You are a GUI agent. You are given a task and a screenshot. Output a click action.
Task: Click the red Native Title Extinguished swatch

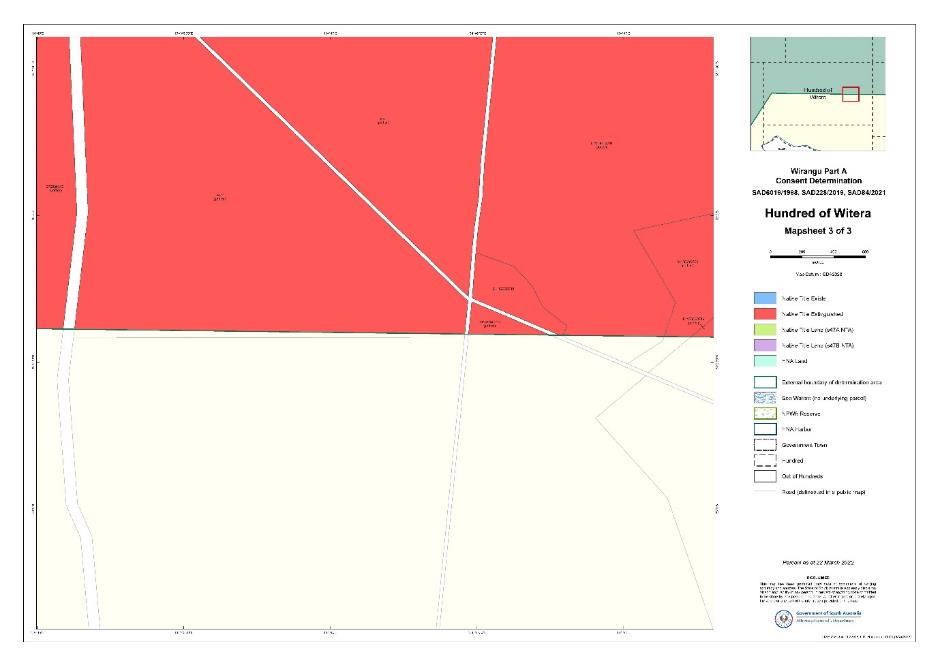coord(765,314)
